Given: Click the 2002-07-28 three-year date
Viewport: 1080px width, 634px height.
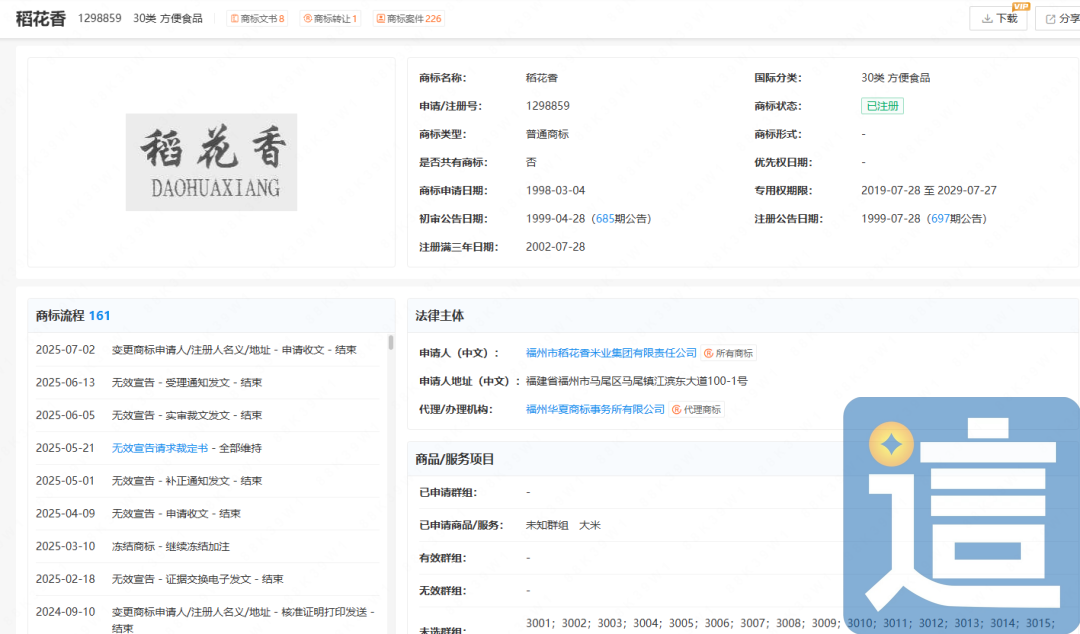Looking at the screenshot, I should tap(555, 247).
